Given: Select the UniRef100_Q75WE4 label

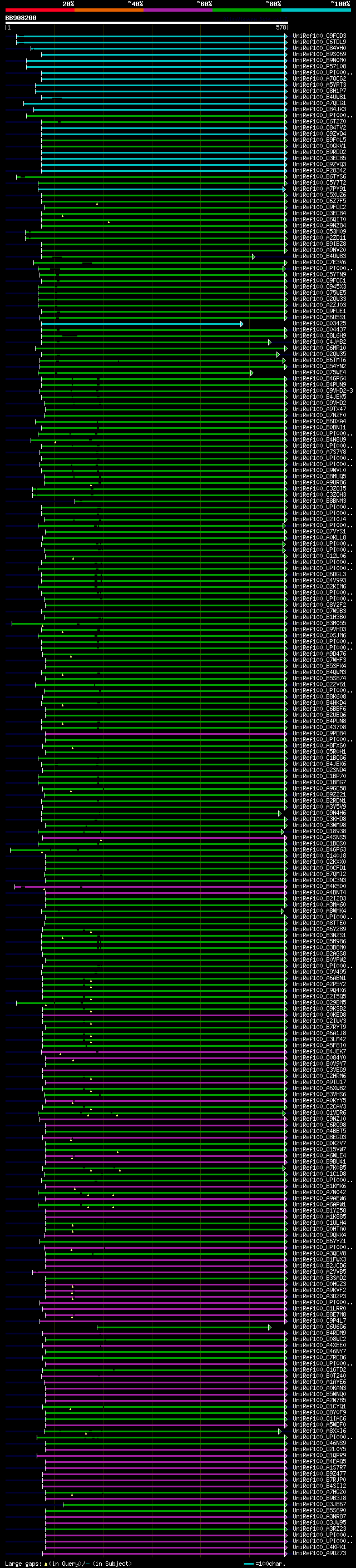Looking at the screenshot, I should click(x=319, y=373).
